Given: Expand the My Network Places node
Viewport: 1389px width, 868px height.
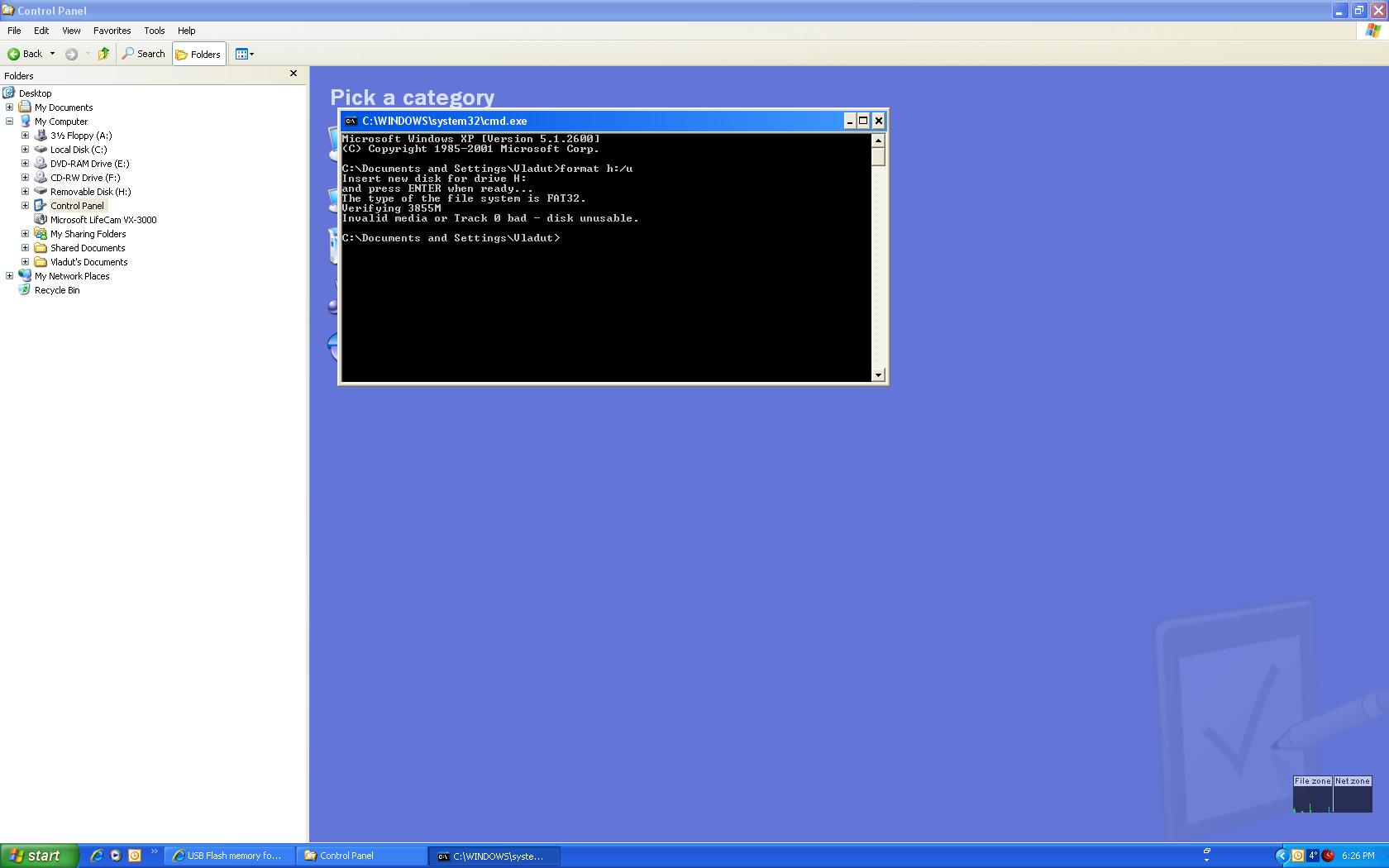Looking at the screenshot, I should 10,275.
